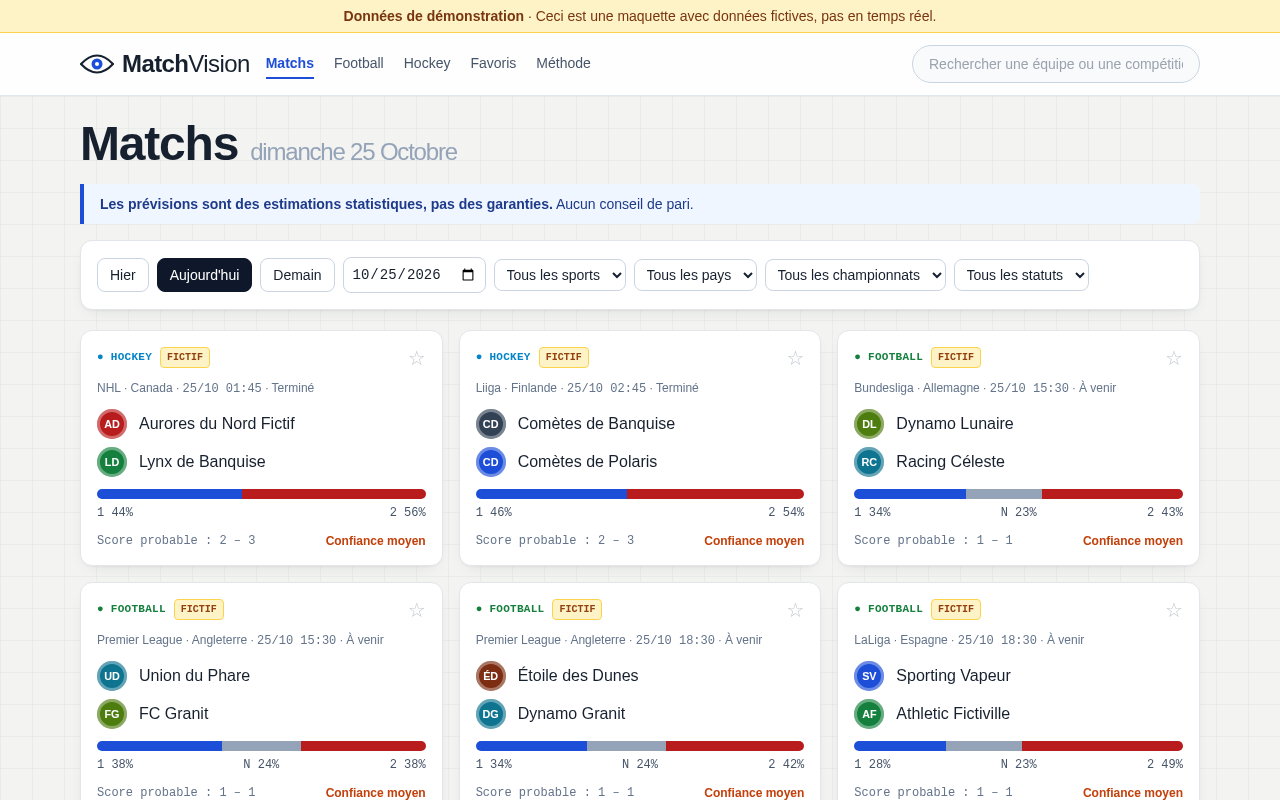
Task: Add Union du Phare match to favorites
Action: pyautogui.click(x=416, y=610)
